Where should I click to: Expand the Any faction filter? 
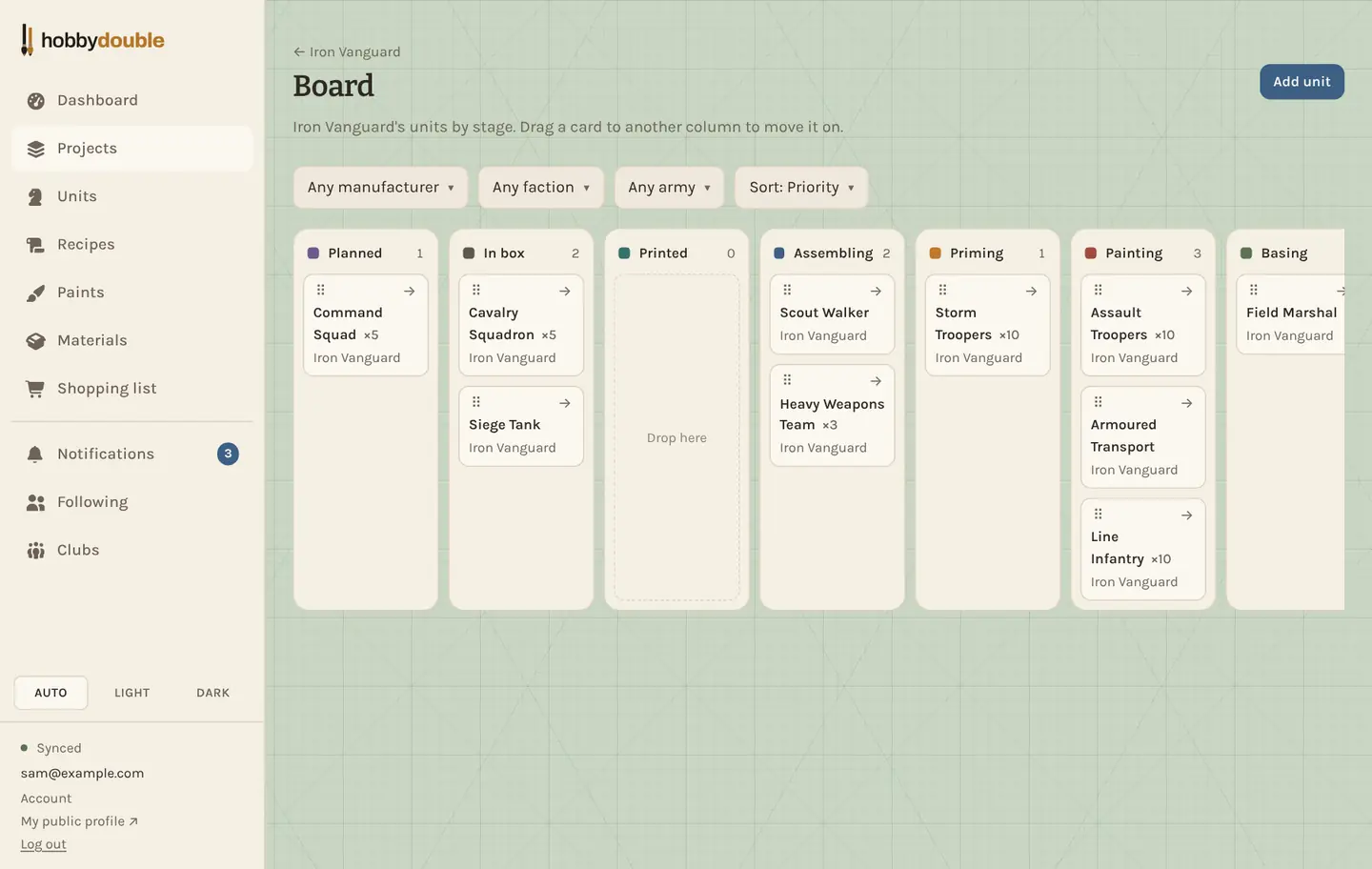point(541,188)
